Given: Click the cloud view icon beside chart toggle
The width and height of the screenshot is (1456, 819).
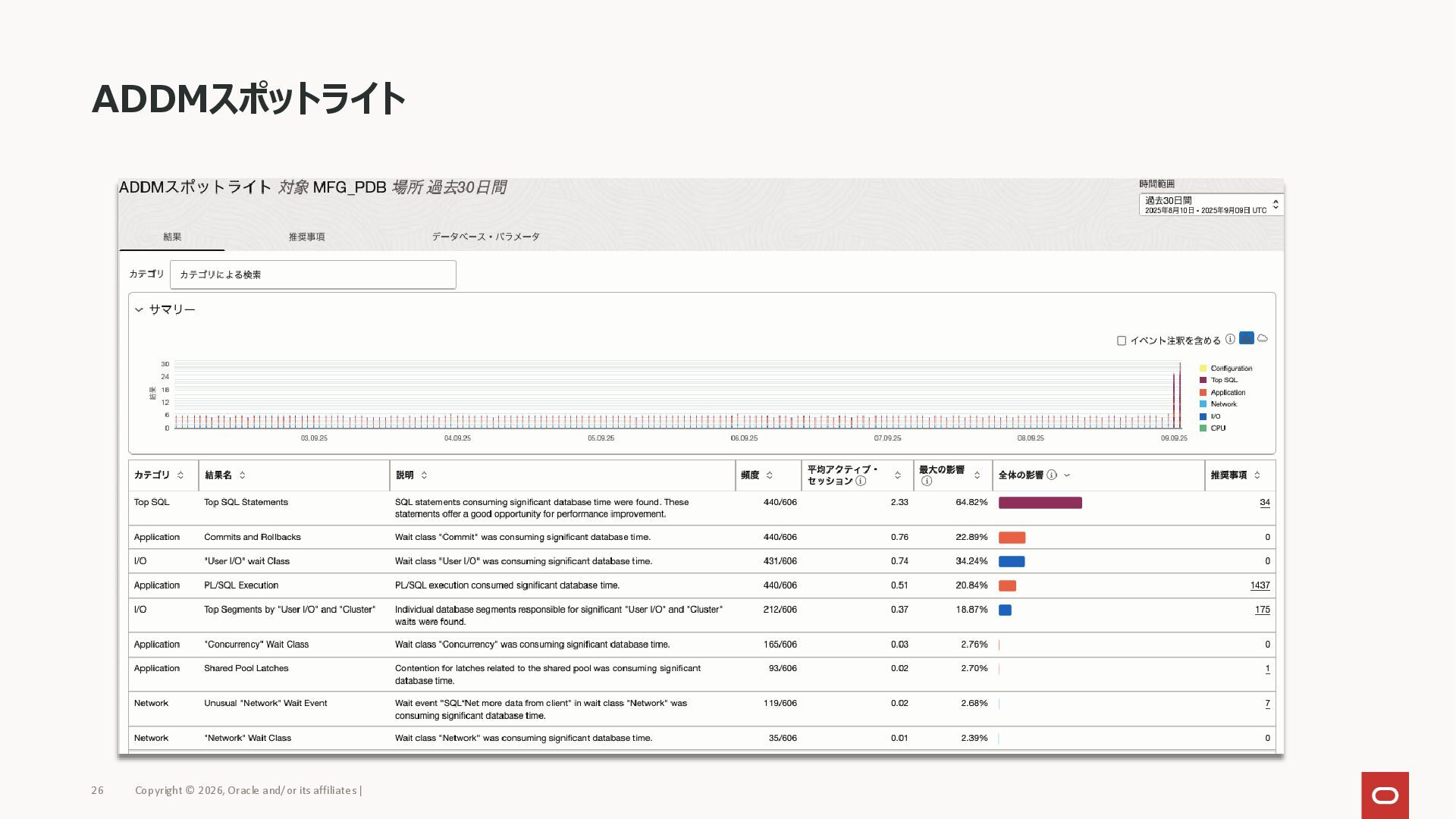Looking at the screenshot, I should [1263, 338].
